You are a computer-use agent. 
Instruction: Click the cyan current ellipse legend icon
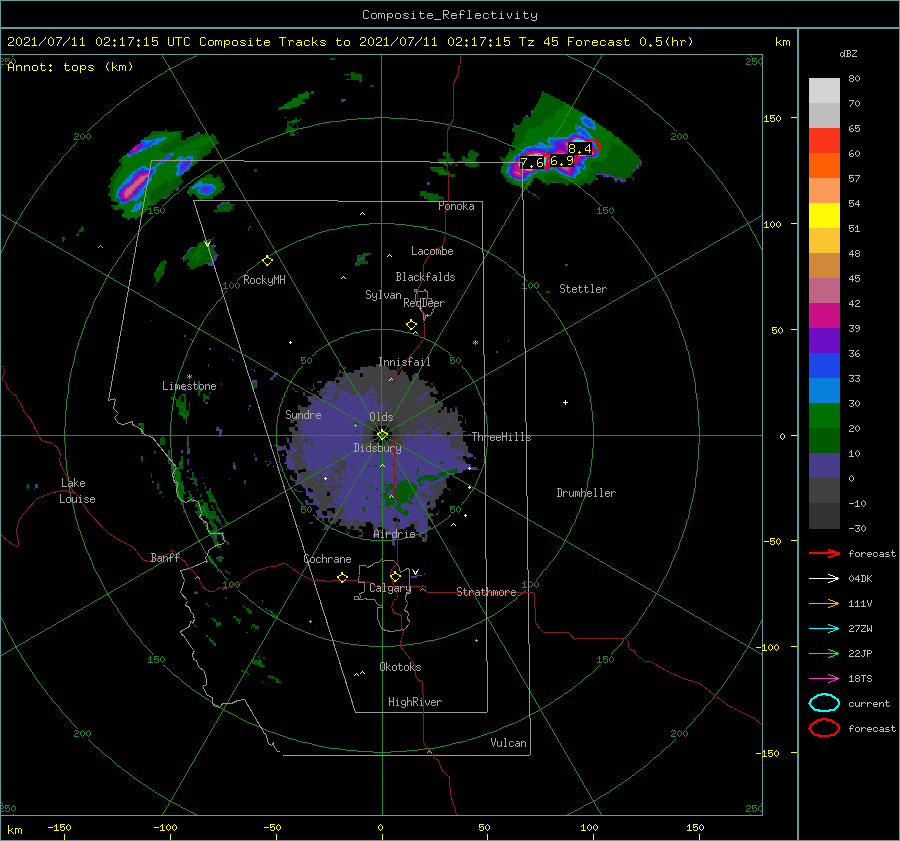point(824,703)
